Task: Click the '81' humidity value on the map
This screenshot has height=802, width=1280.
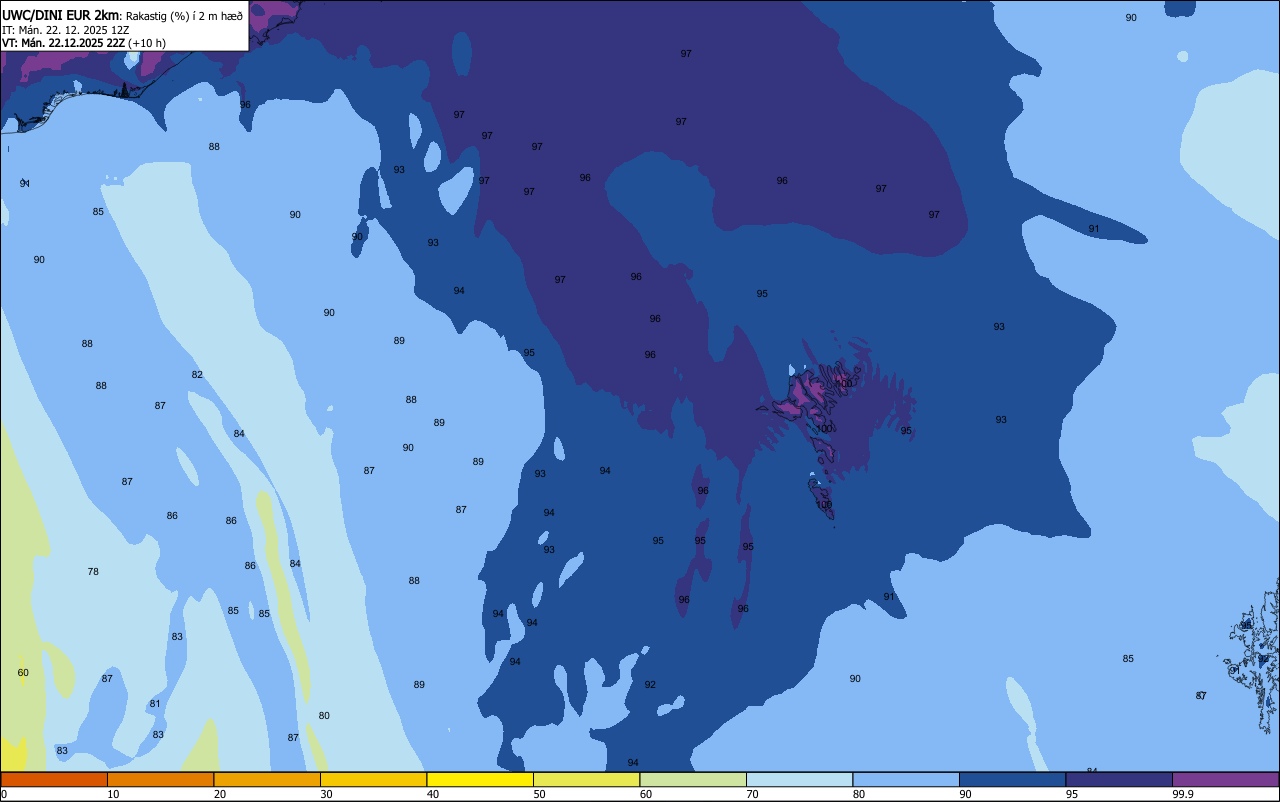Action: pyautogui.click(x=155, y=704)
